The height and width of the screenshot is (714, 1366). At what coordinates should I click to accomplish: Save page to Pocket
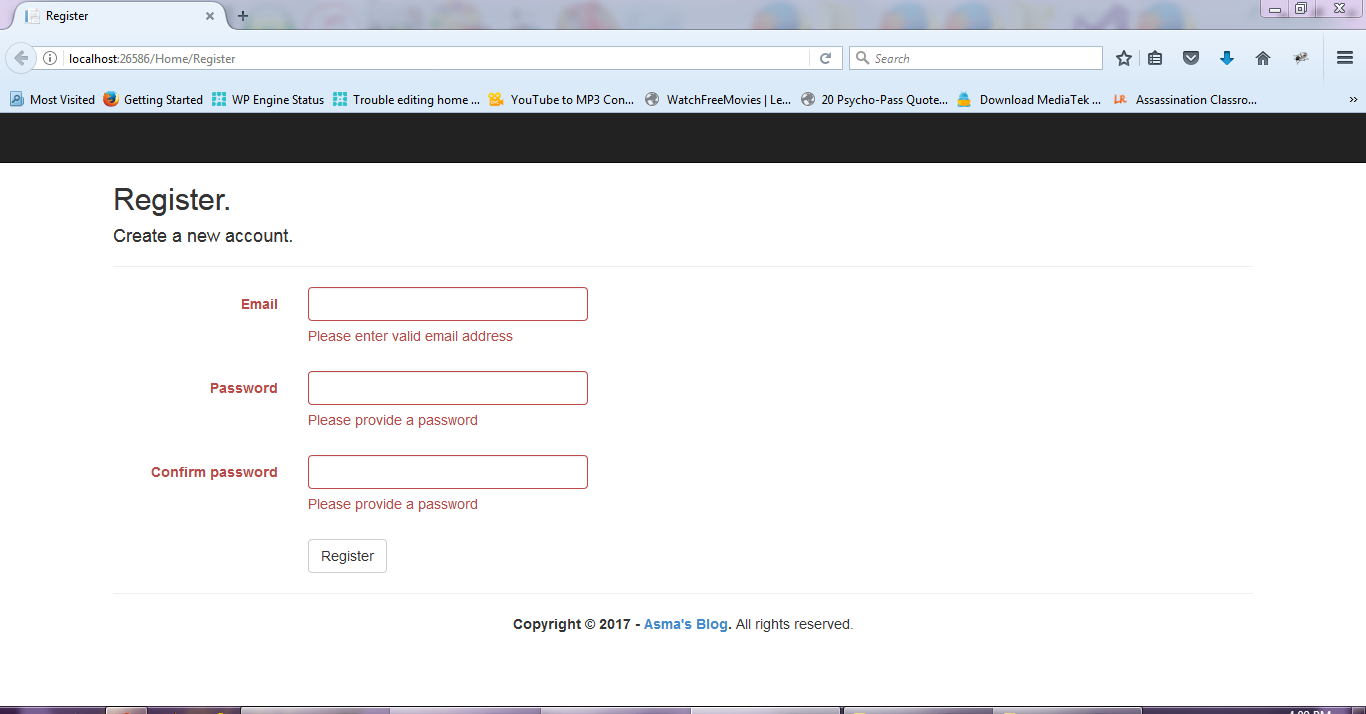pos(1191,57)
